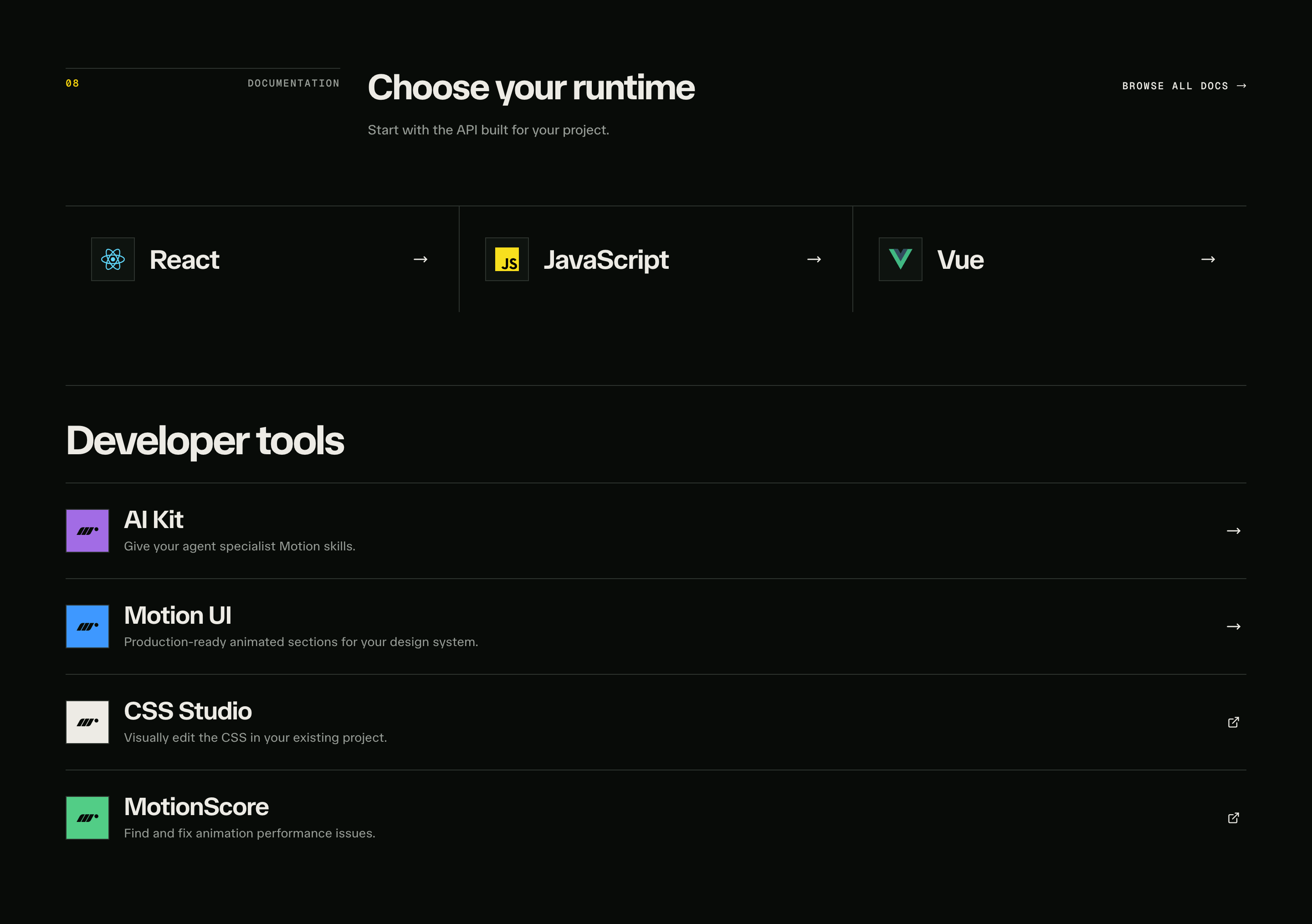Viewport: 1312px width, 924px height.
Task: Click the arrow on the Motion UI row
Action: [1234, 626]
